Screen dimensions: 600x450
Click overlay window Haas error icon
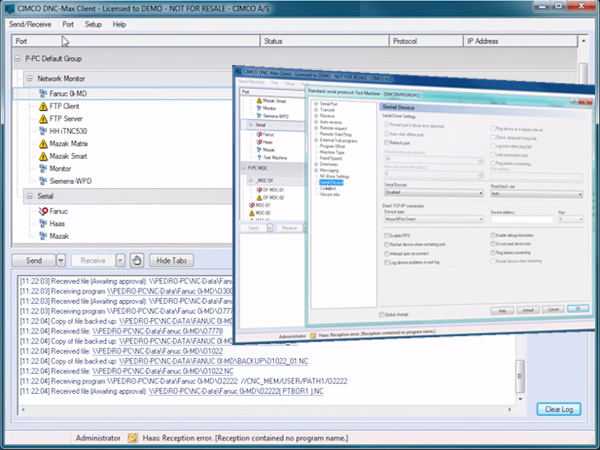pyautogui.click(x=259, y=142)
